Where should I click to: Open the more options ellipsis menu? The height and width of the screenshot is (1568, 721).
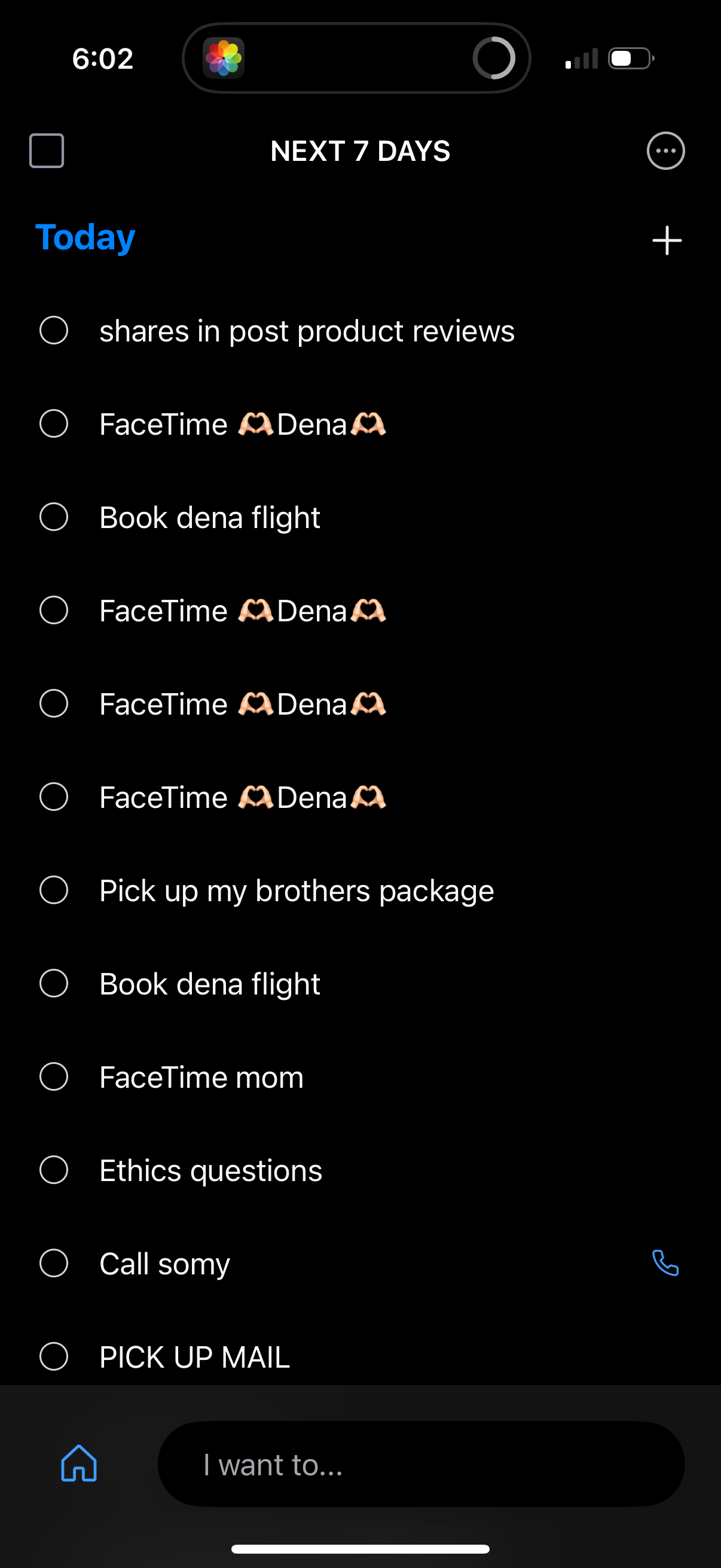point(665,151)
